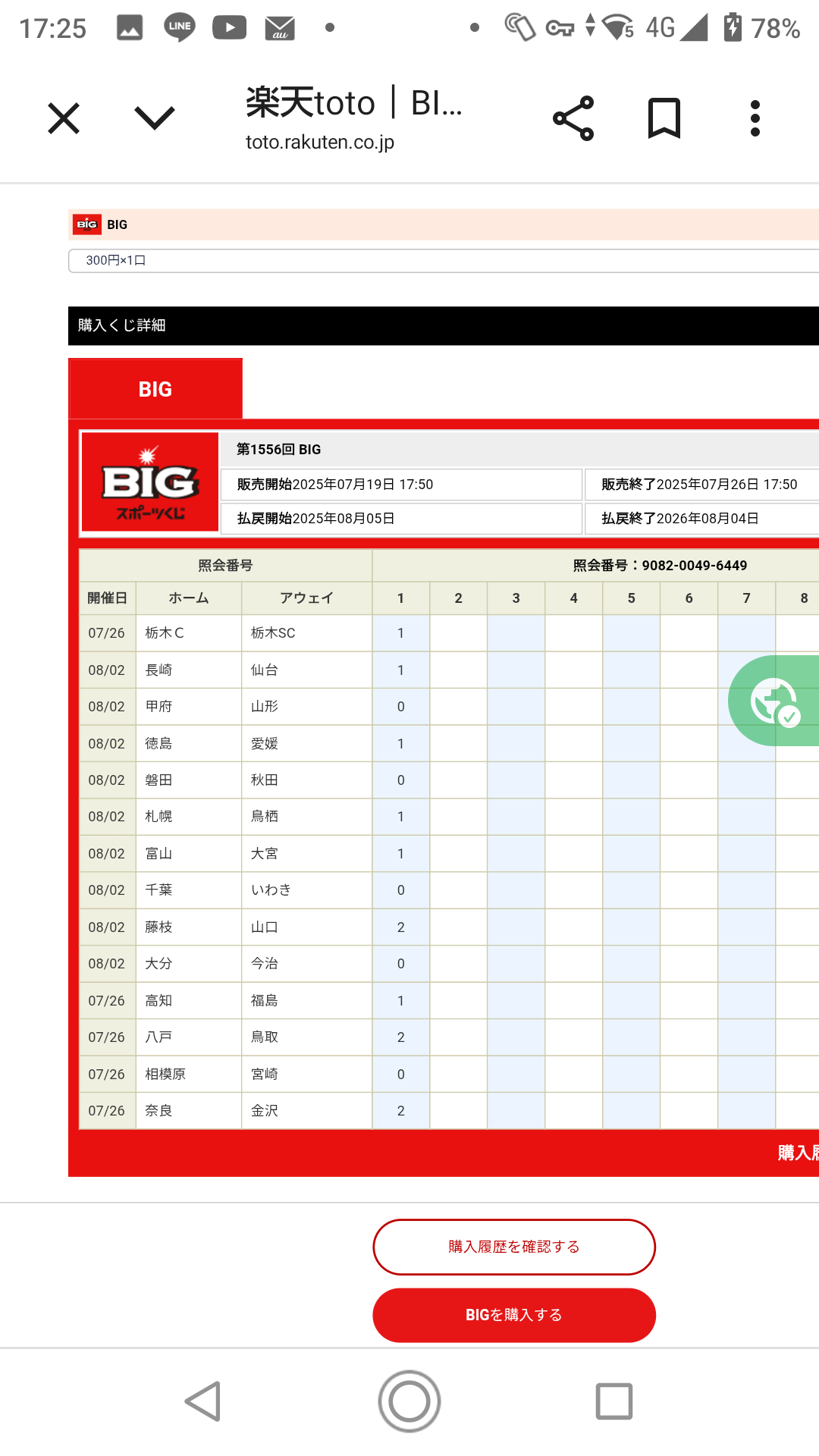Viewport: 819px width, 1456px height.
Task: Tap the LINE notification icon
Action: tap(180, 27)
